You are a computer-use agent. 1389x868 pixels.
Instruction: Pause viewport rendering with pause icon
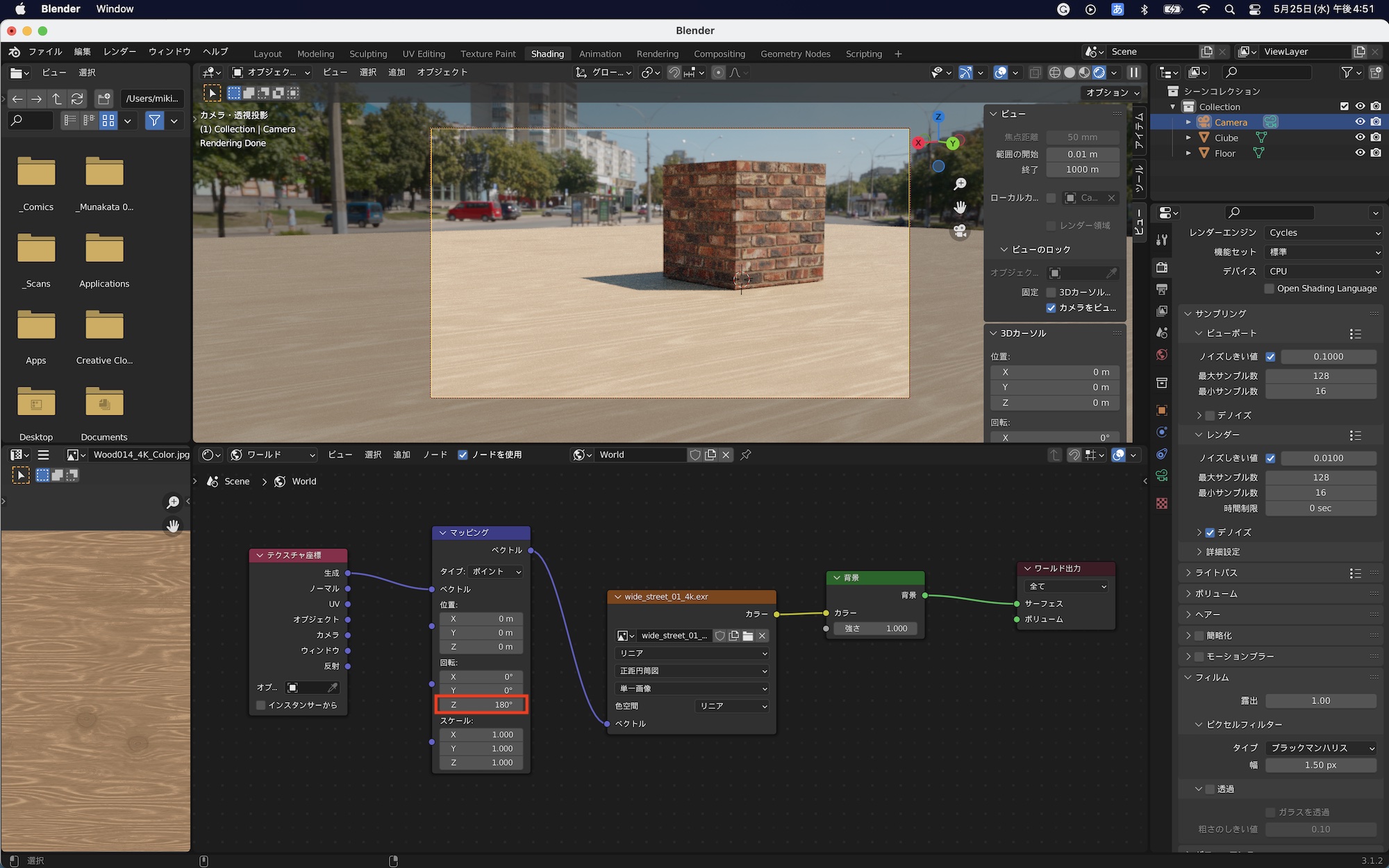pos(1134,72)
